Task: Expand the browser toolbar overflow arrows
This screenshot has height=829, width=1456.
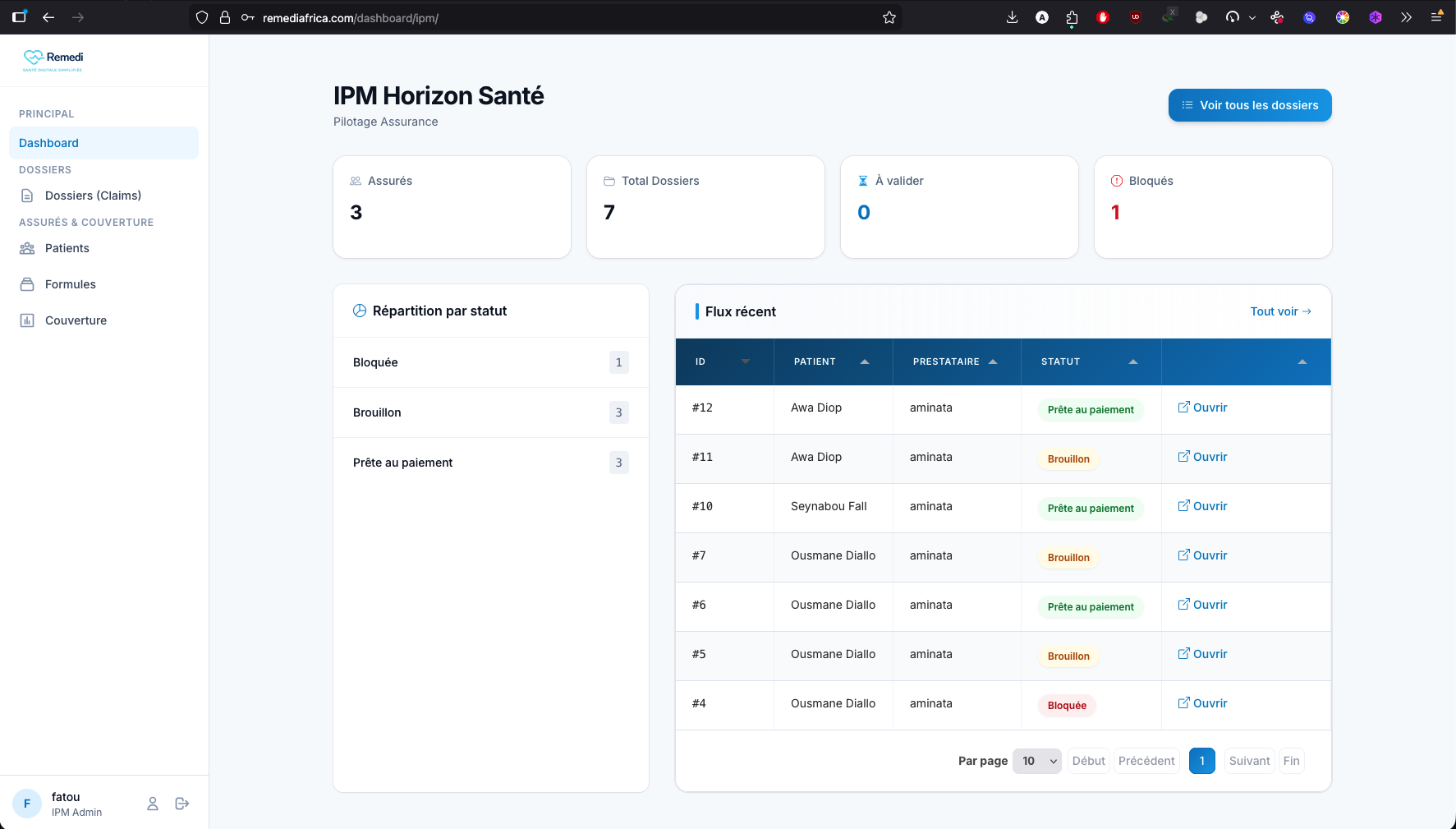Action: point(1407,16)
